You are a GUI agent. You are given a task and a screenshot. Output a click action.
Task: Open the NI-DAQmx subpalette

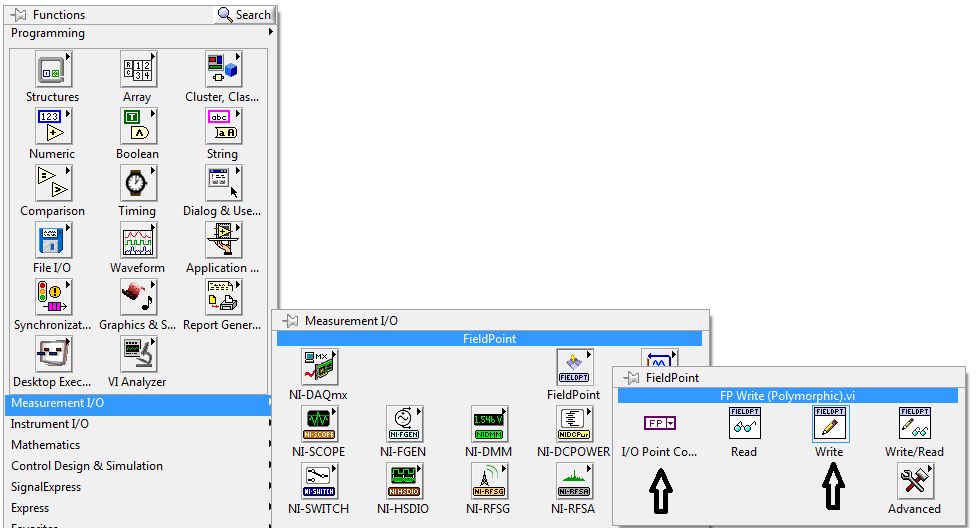(x=319, y=367)
